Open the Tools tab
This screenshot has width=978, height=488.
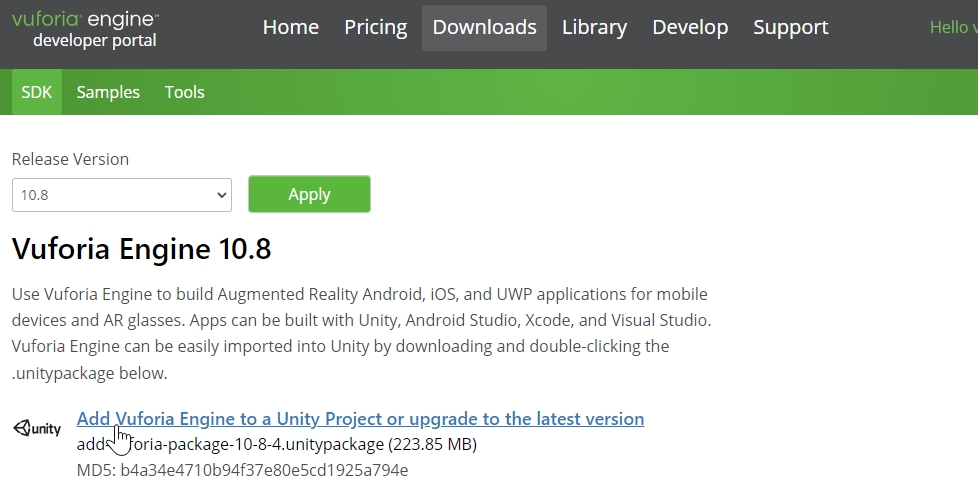(184, 92)
